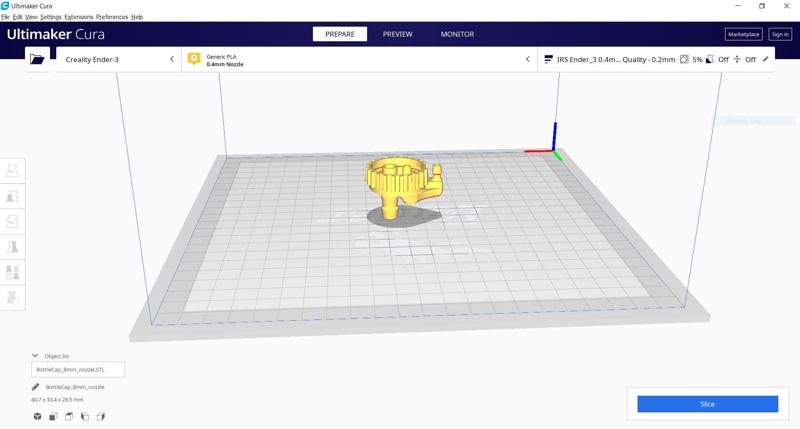Open the Settings menu
This screenshot has height=429, width=800.
click(51, 17)
